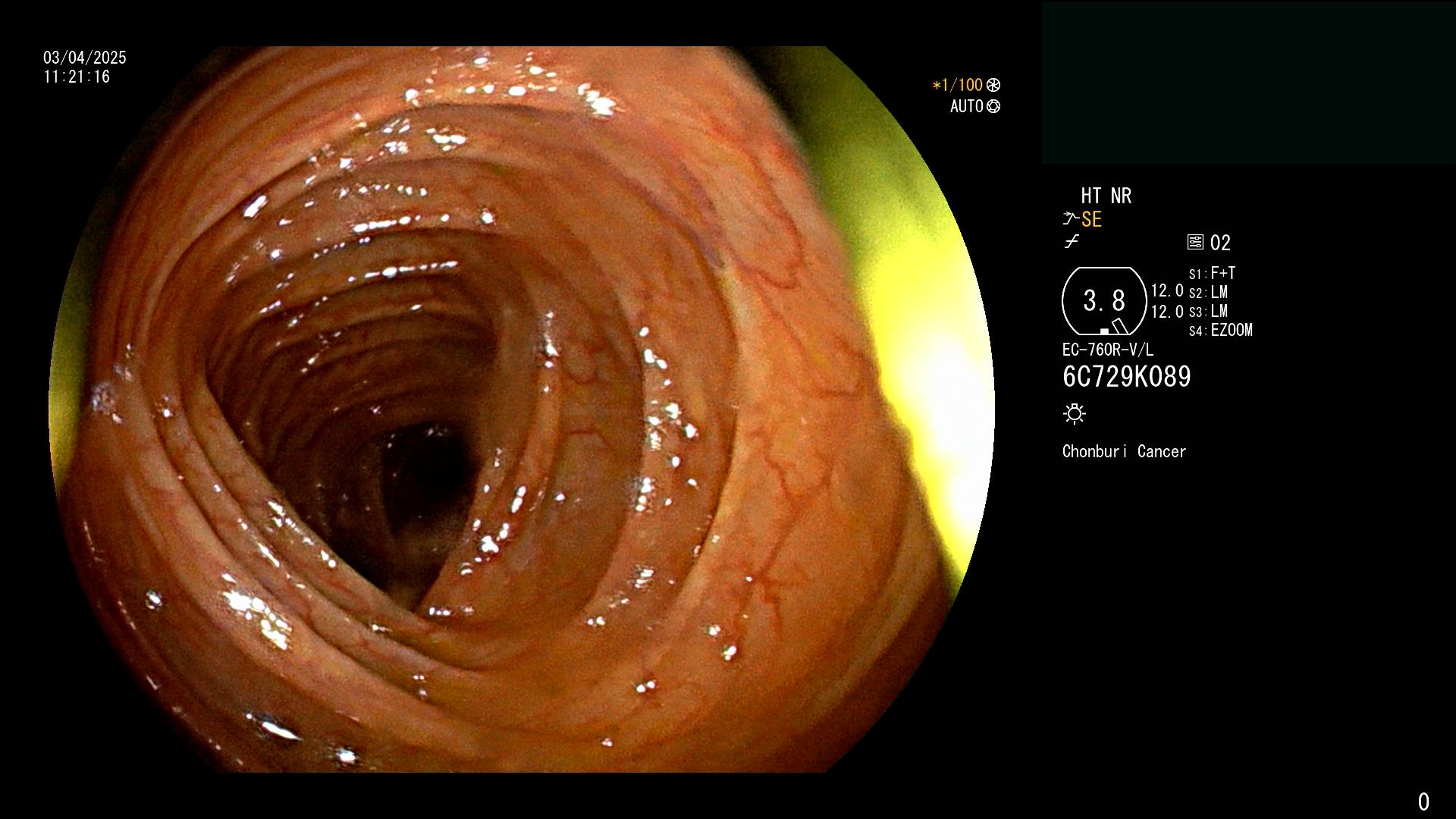Screen dimensions: 1456x819
Task: Click the AUTO iris mode icon
Action: [993, 106]
